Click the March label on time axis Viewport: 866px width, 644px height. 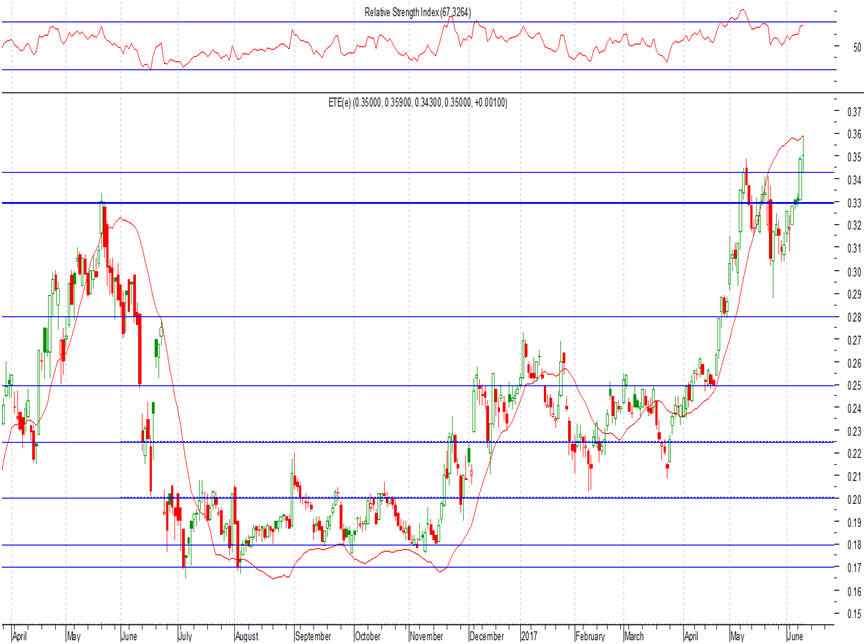[x=633, y=636]
